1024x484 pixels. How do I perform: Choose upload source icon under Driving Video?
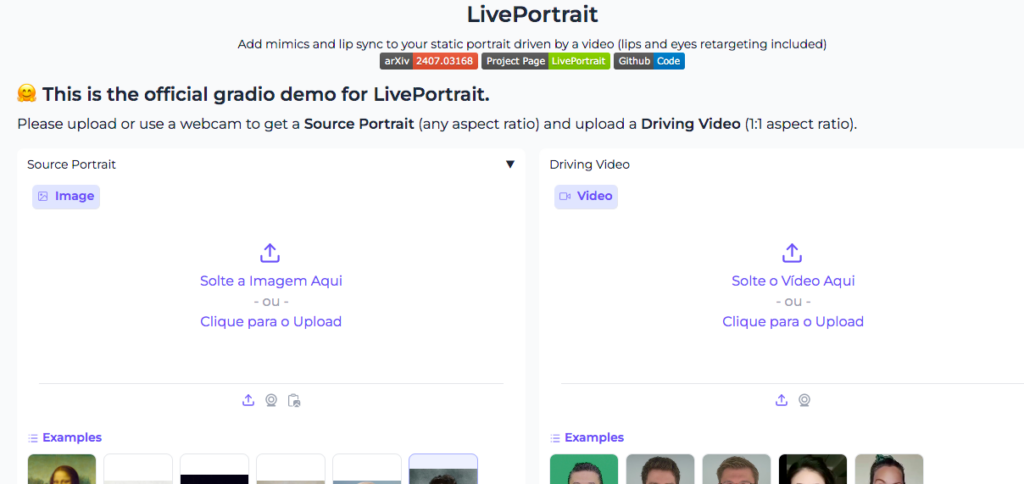[781, 400]
